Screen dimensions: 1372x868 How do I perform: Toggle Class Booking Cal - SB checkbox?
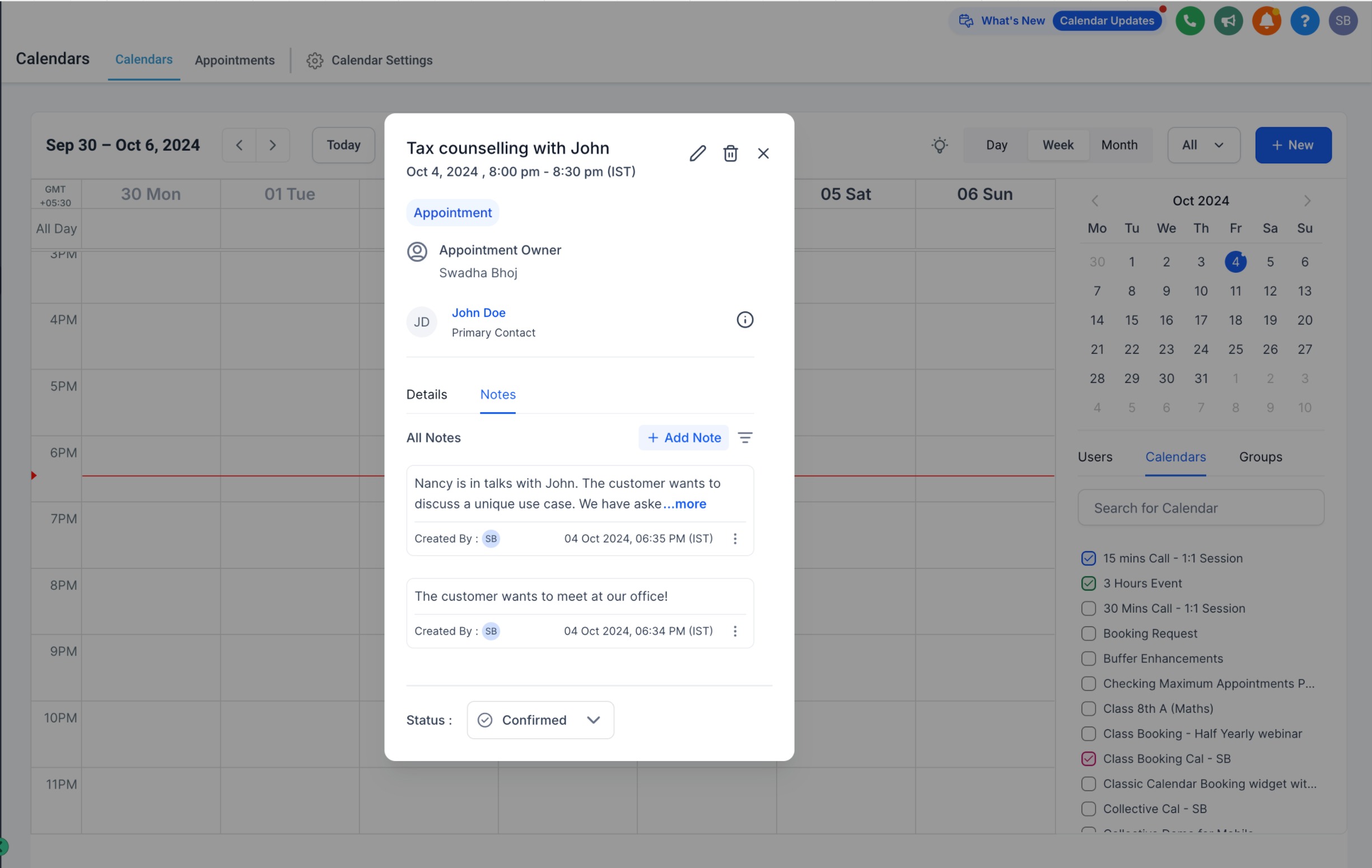pyautogui.click(x=1088, y=759)
